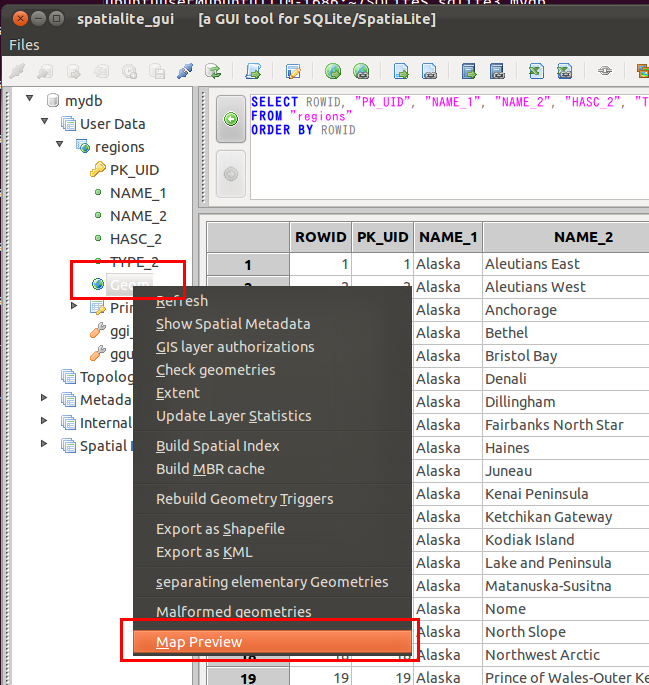This screenshot has width=649, height=685.
Task: Click the ggu trigger wrench icon
Action: pos(98,353)
